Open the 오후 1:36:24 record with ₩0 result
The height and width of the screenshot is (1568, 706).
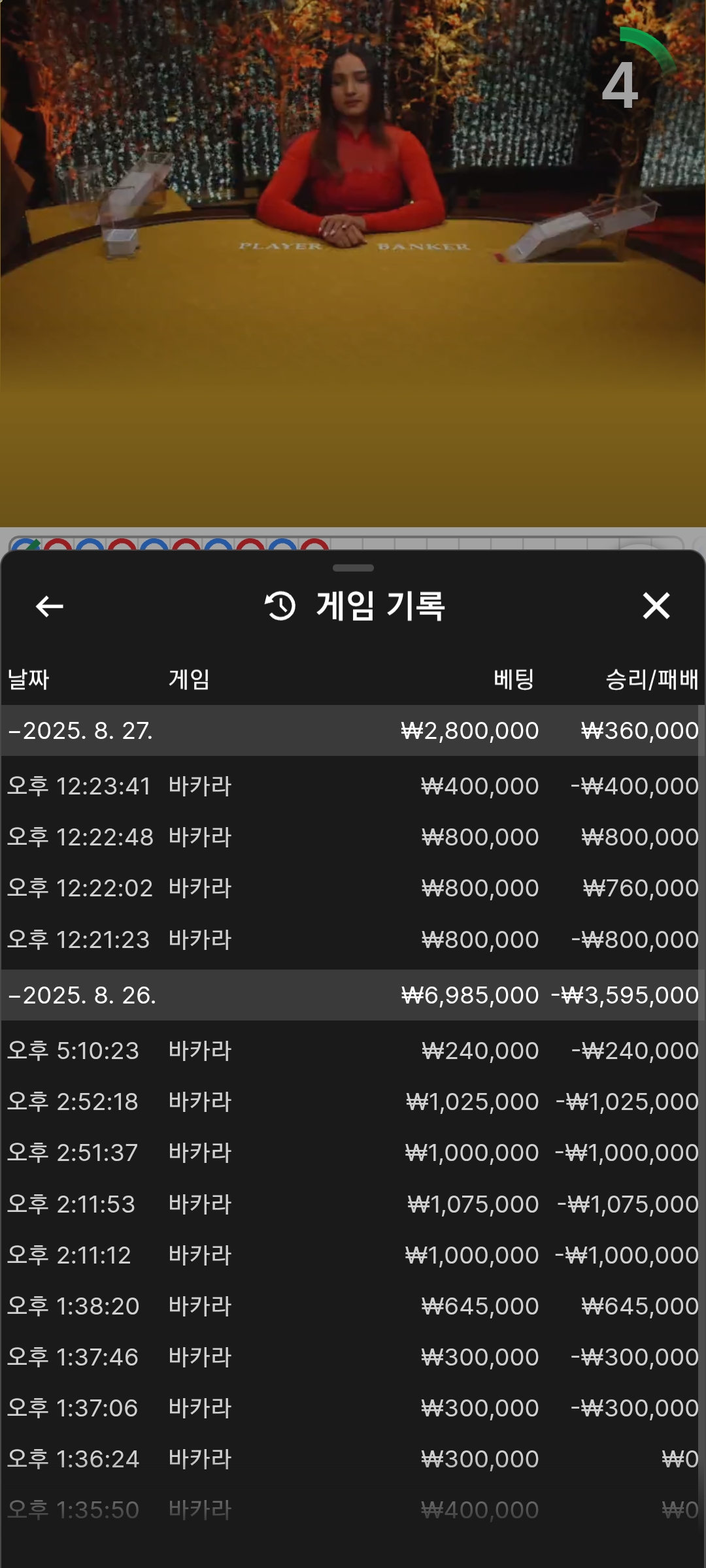(353, 1459)
